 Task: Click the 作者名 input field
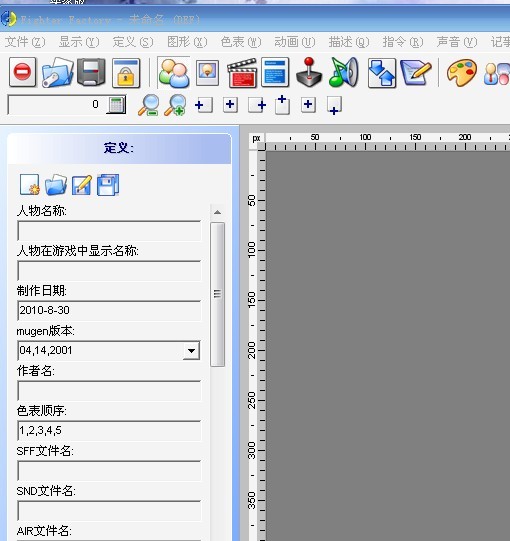pyautogui.click(x=109, y=391)
